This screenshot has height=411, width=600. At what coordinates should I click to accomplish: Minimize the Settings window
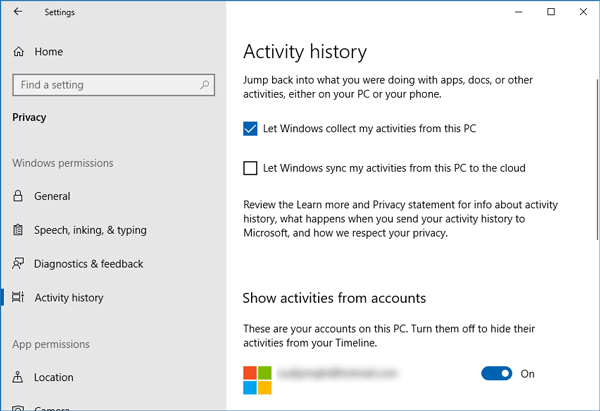click(518, 12)
